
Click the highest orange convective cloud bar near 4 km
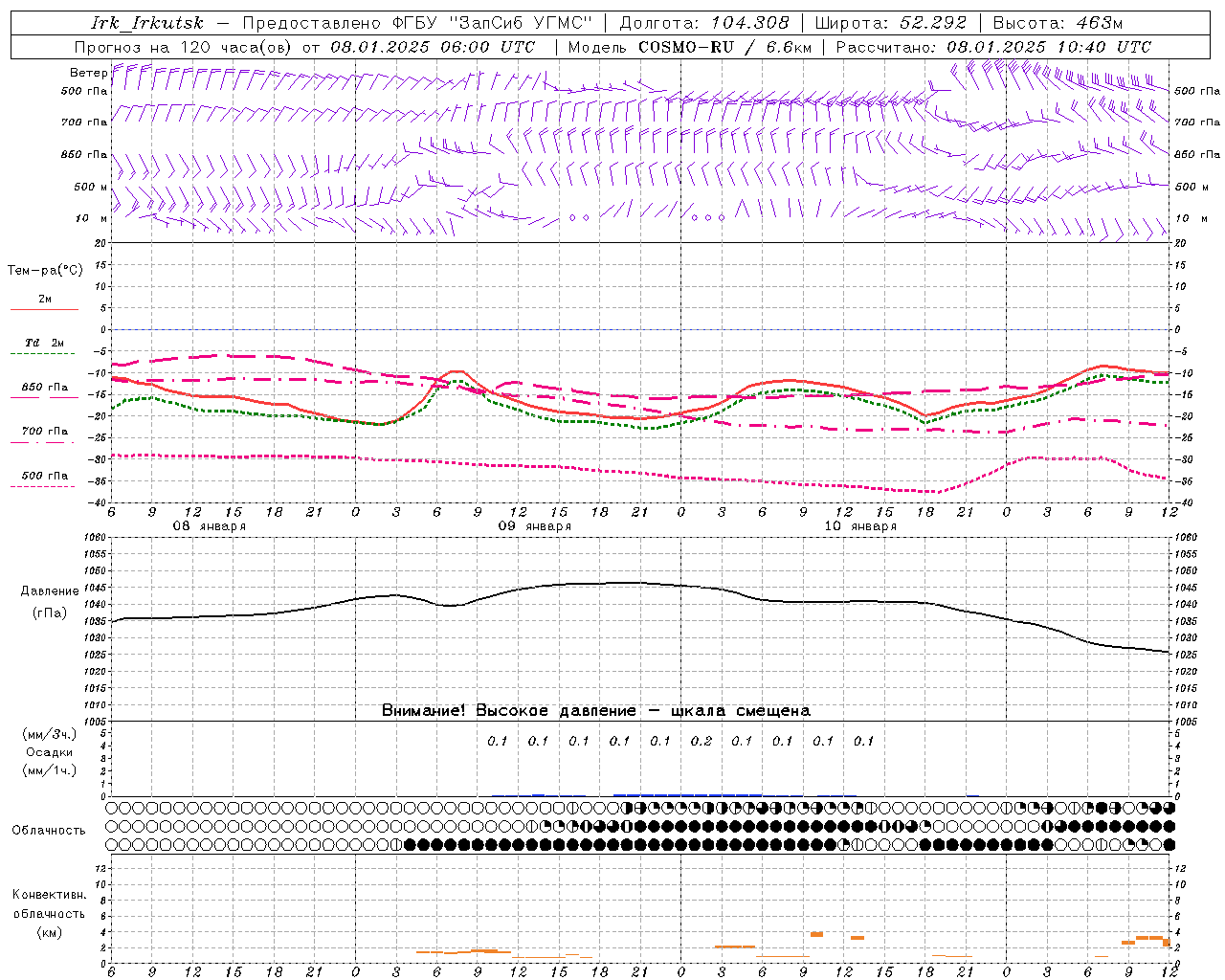[x=816, y=934]
